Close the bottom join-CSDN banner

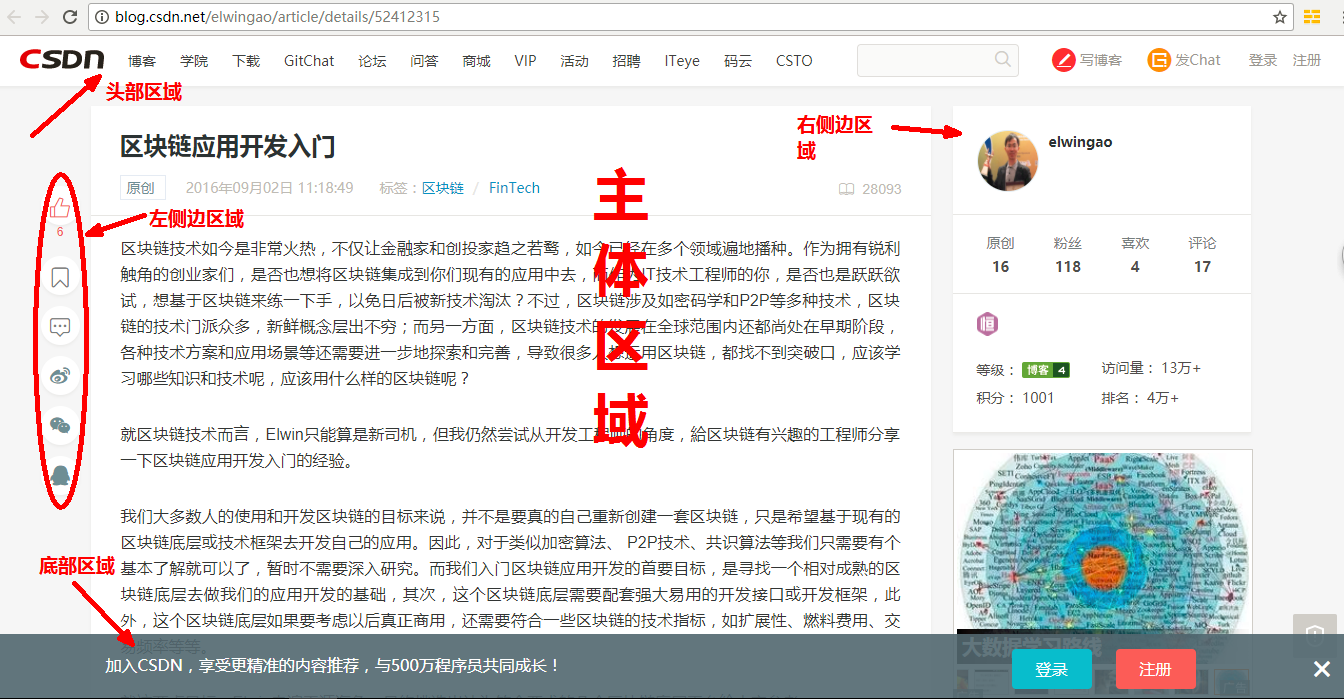[1321, 669]
